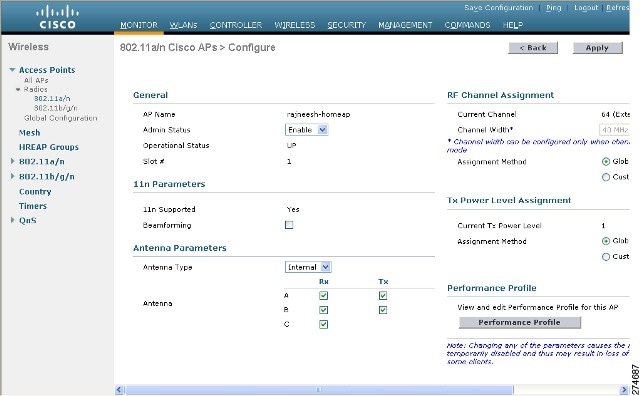Open the Admin Status dropdown
The height and width of the screenshot is (396, 640).
click(x=307, y=130)
